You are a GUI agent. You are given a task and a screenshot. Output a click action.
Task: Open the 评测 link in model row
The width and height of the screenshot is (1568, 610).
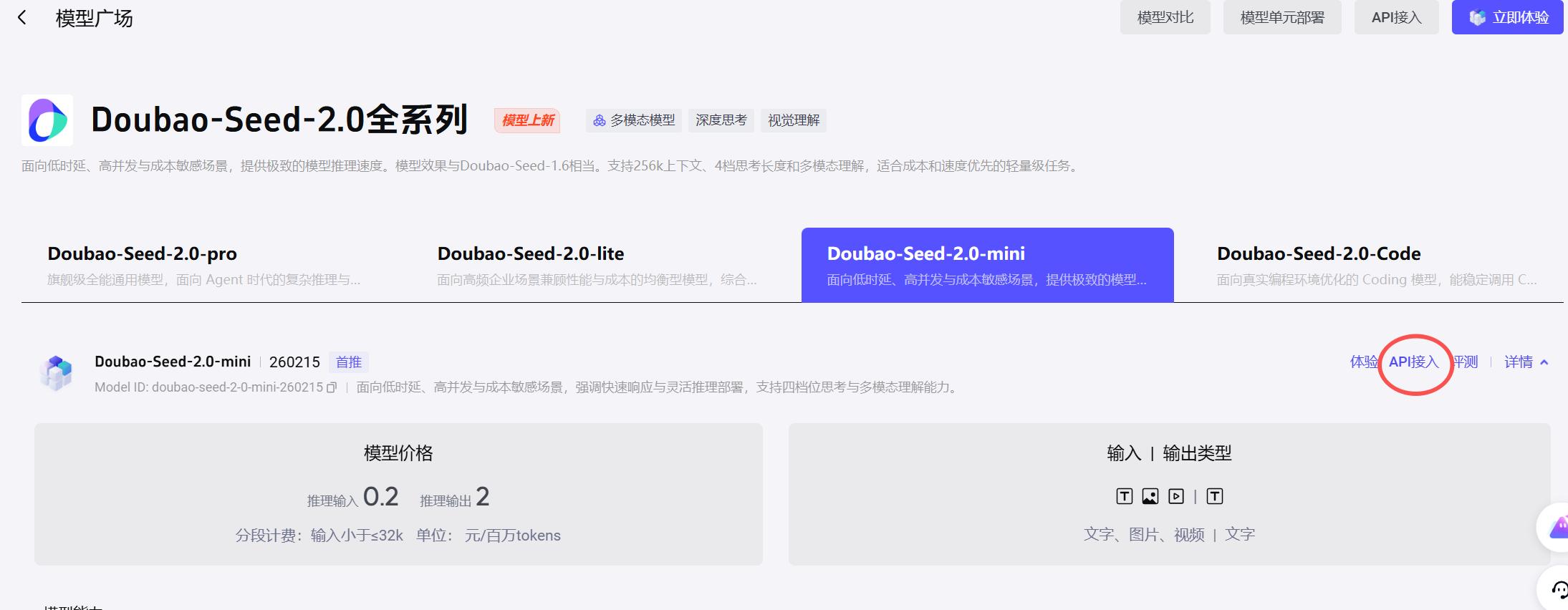pyautogui.click(x=1466, y=362)
